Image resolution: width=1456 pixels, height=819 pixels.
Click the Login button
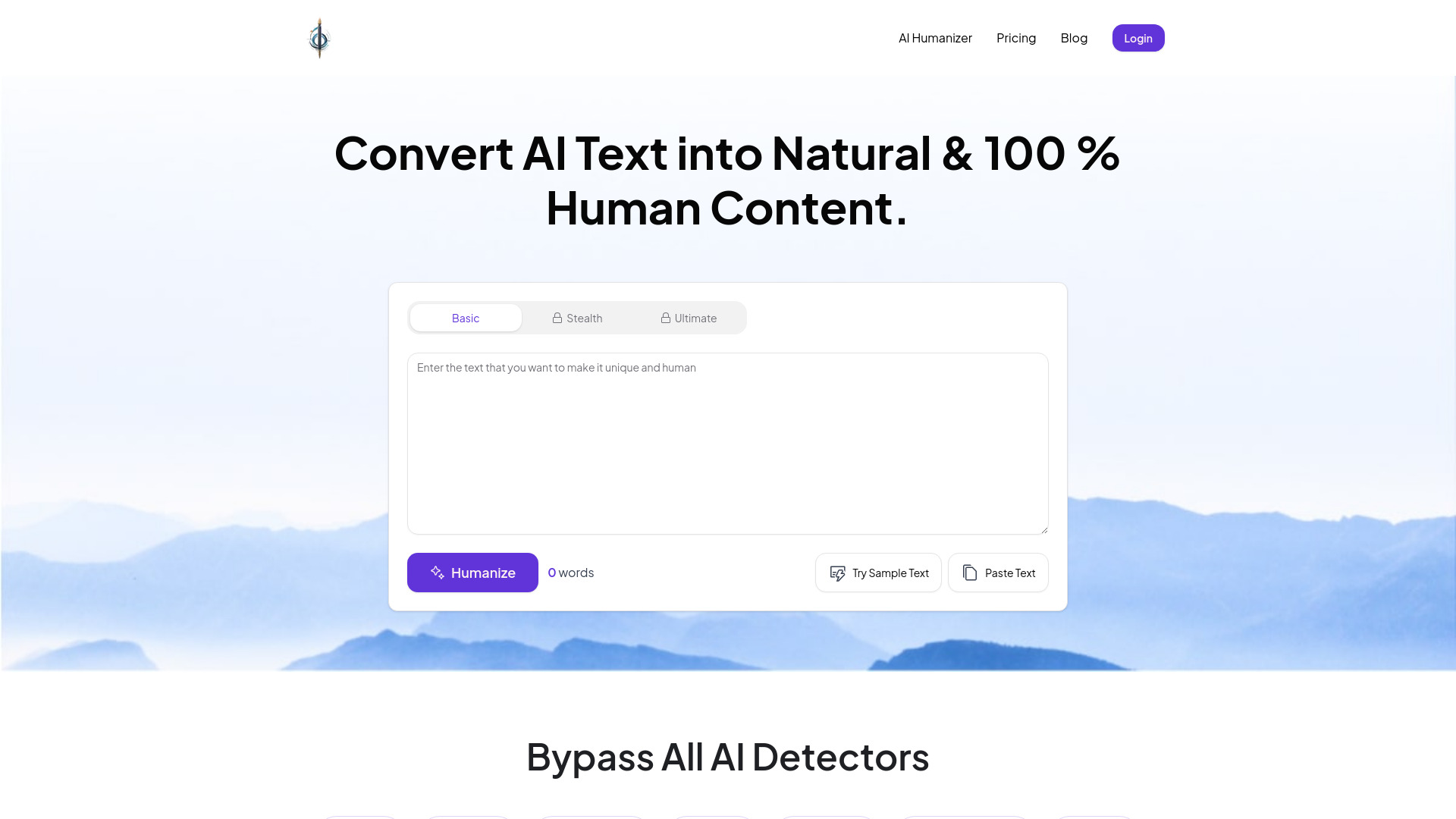pyautogui.click(x=1138, y=37)
